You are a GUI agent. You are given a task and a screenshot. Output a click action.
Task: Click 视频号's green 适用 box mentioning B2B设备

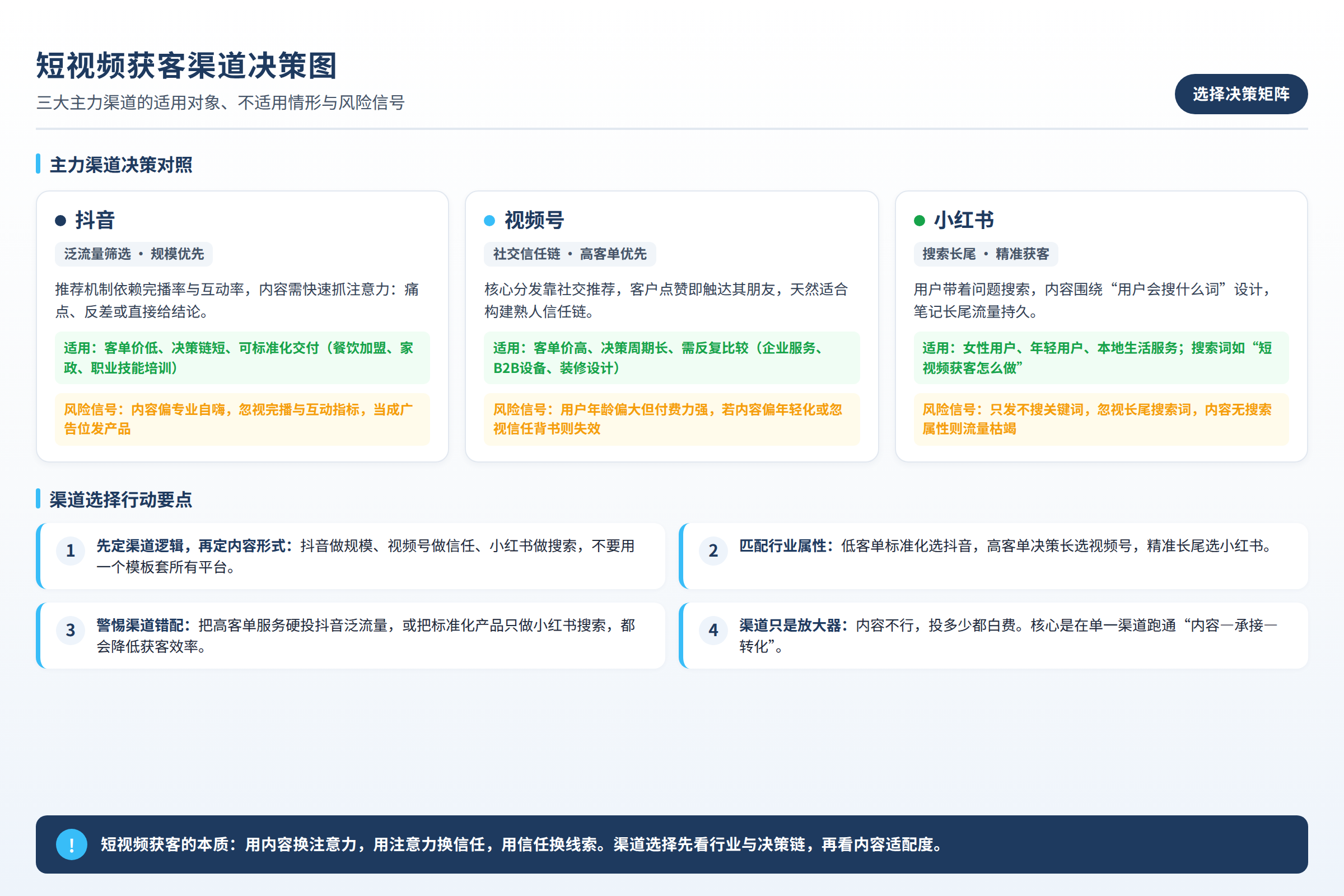click(x=671, y=358)
